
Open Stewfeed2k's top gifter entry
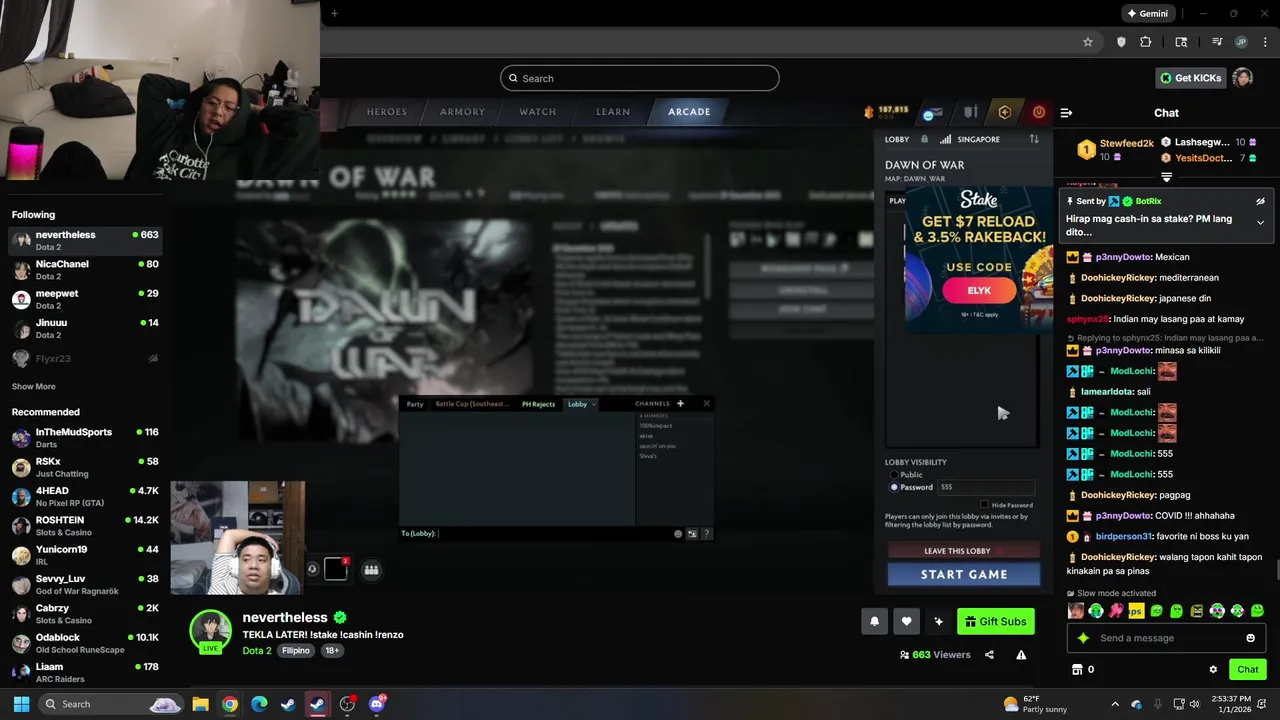tap(1115, 150)
